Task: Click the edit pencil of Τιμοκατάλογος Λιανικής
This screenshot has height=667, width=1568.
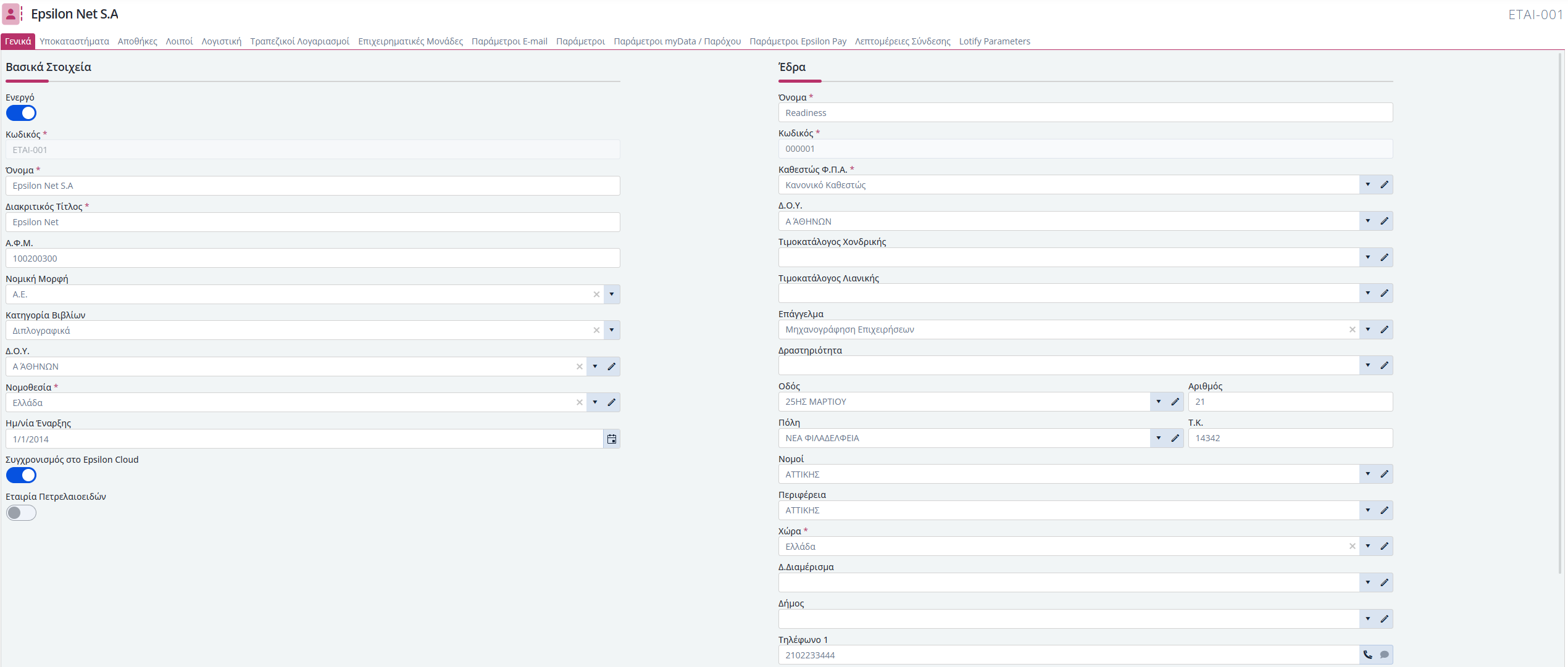Action: [x=1385, y=293]
